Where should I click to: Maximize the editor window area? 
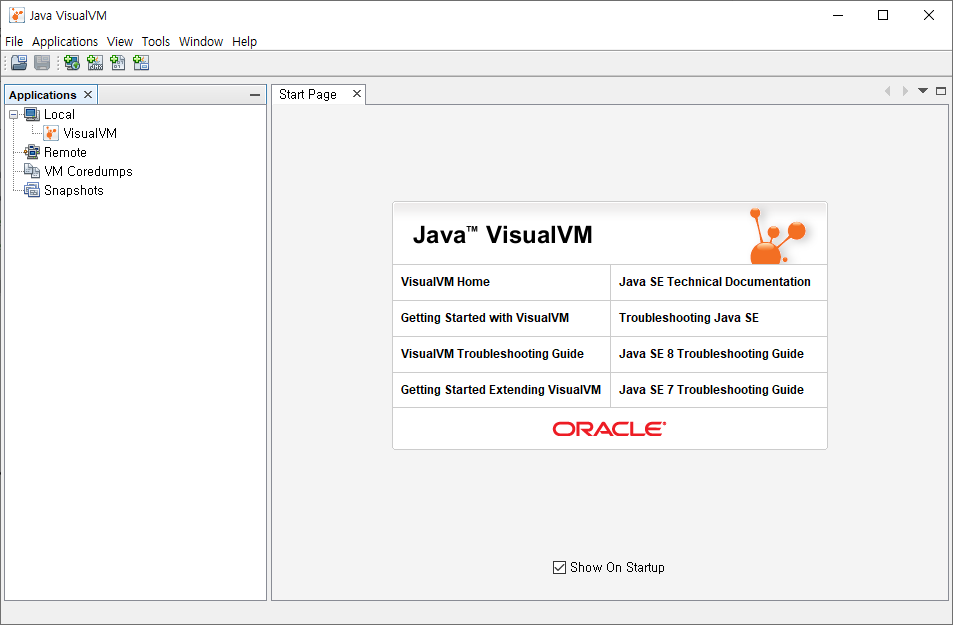coord(941,91)
